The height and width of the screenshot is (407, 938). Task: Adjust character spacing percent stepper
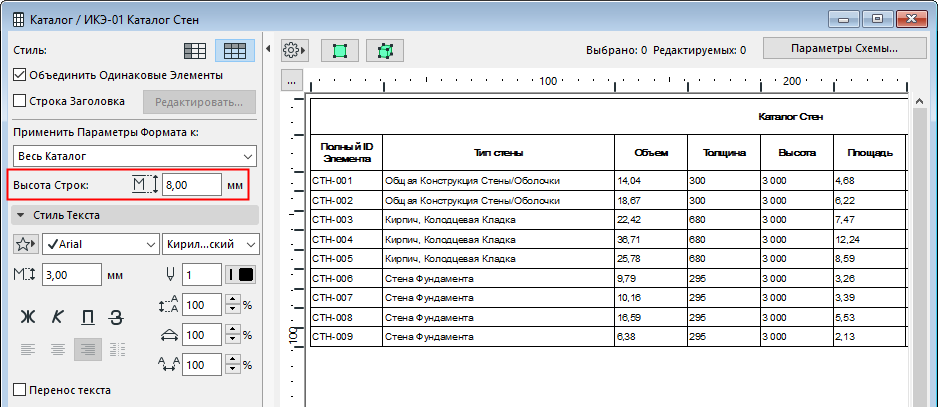pyautogui.click(x=234, y=365)
